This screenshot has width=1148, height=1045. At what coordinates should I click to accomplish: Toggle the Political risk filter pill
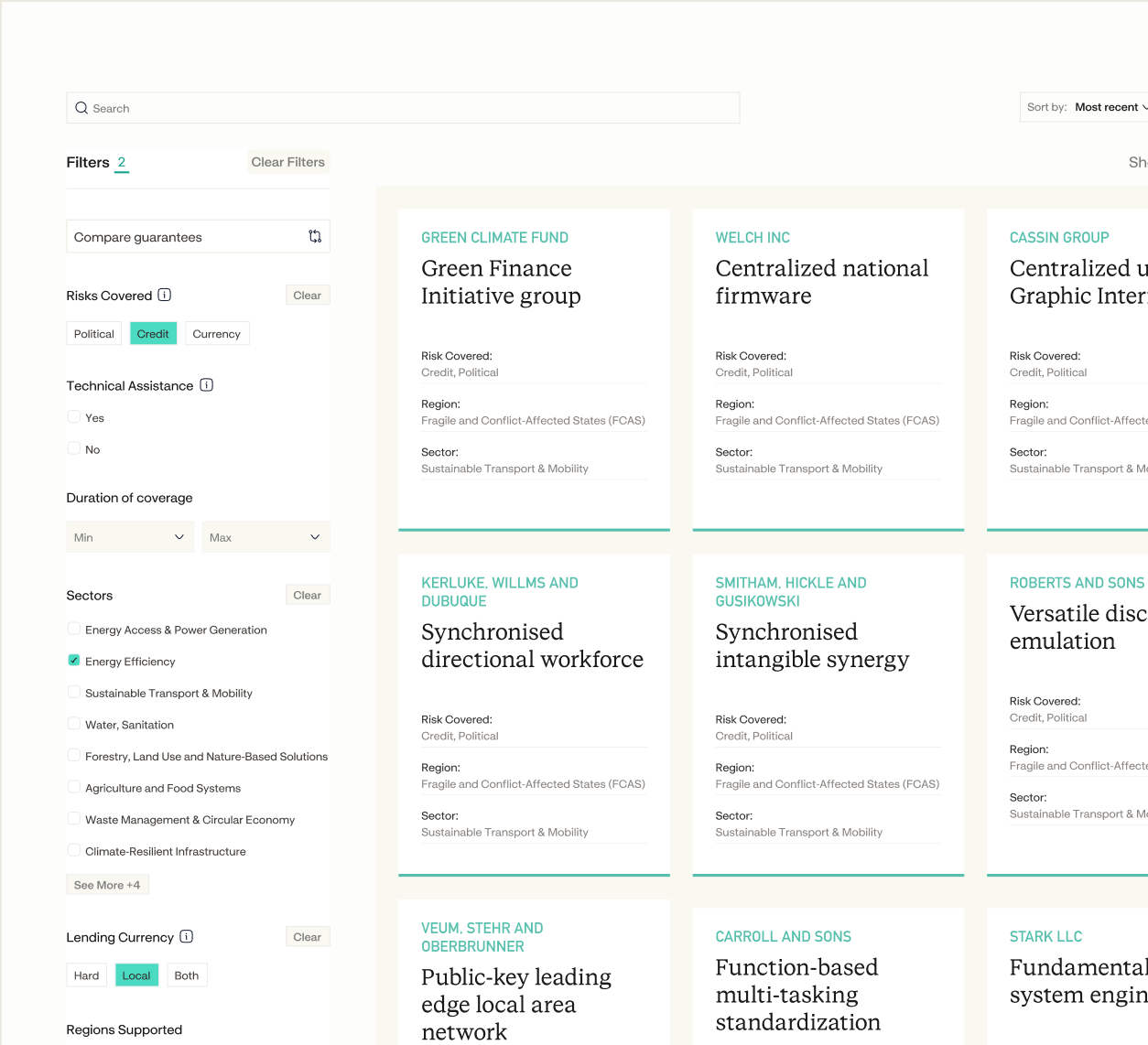click(x=93, y=333)
